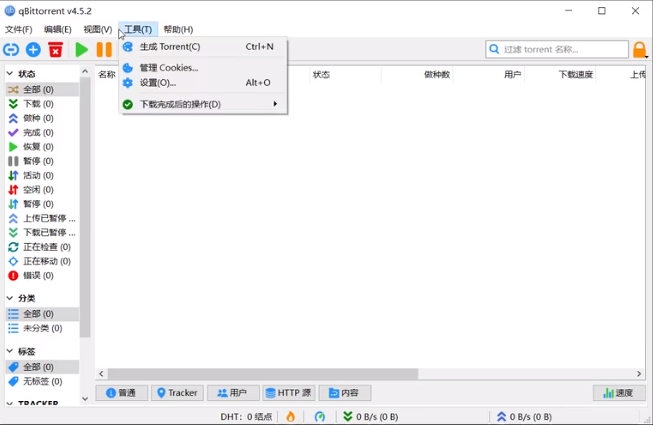The image size is (653, 425).
Task: Select the 活动 (0) status filter
Action: 42,175
